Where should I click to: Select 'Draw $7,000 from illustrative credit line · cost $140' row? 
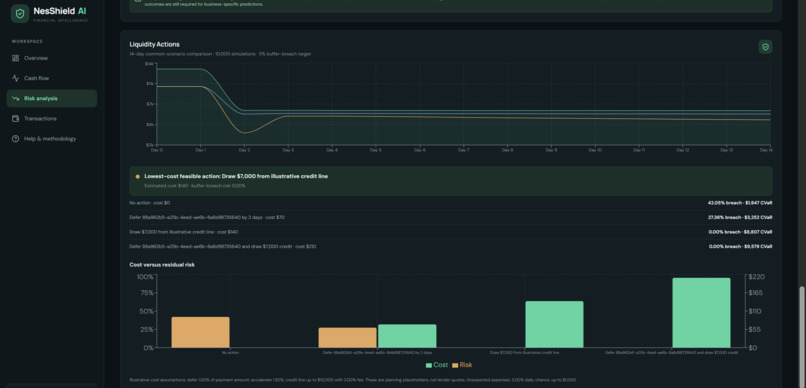[451, 232]
